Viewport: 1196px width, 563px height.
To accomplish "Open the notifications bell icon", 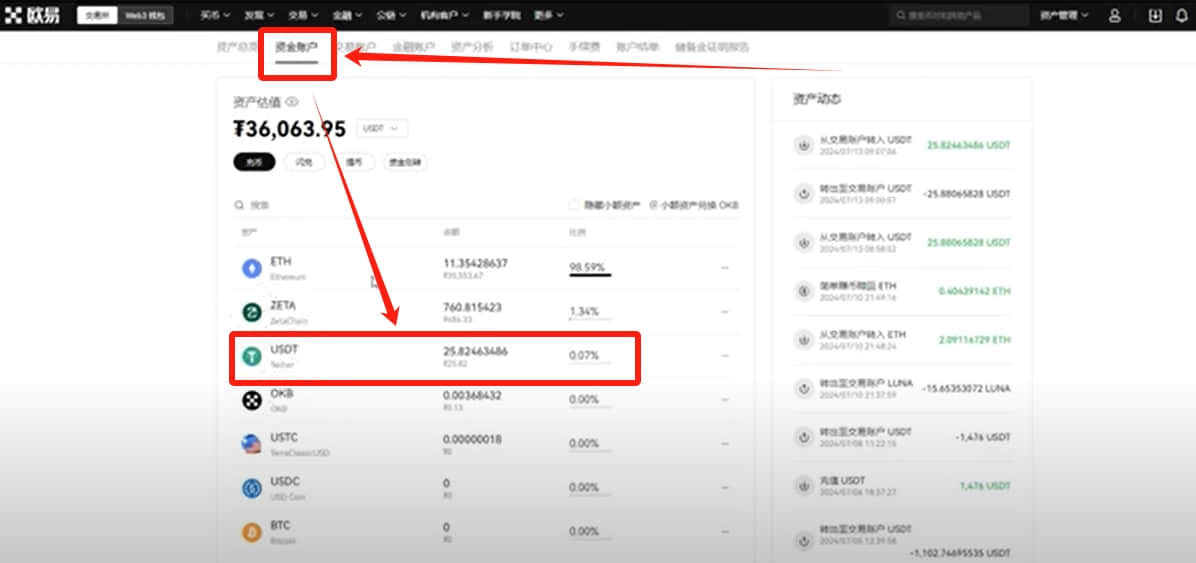I will coord(1182,15).
